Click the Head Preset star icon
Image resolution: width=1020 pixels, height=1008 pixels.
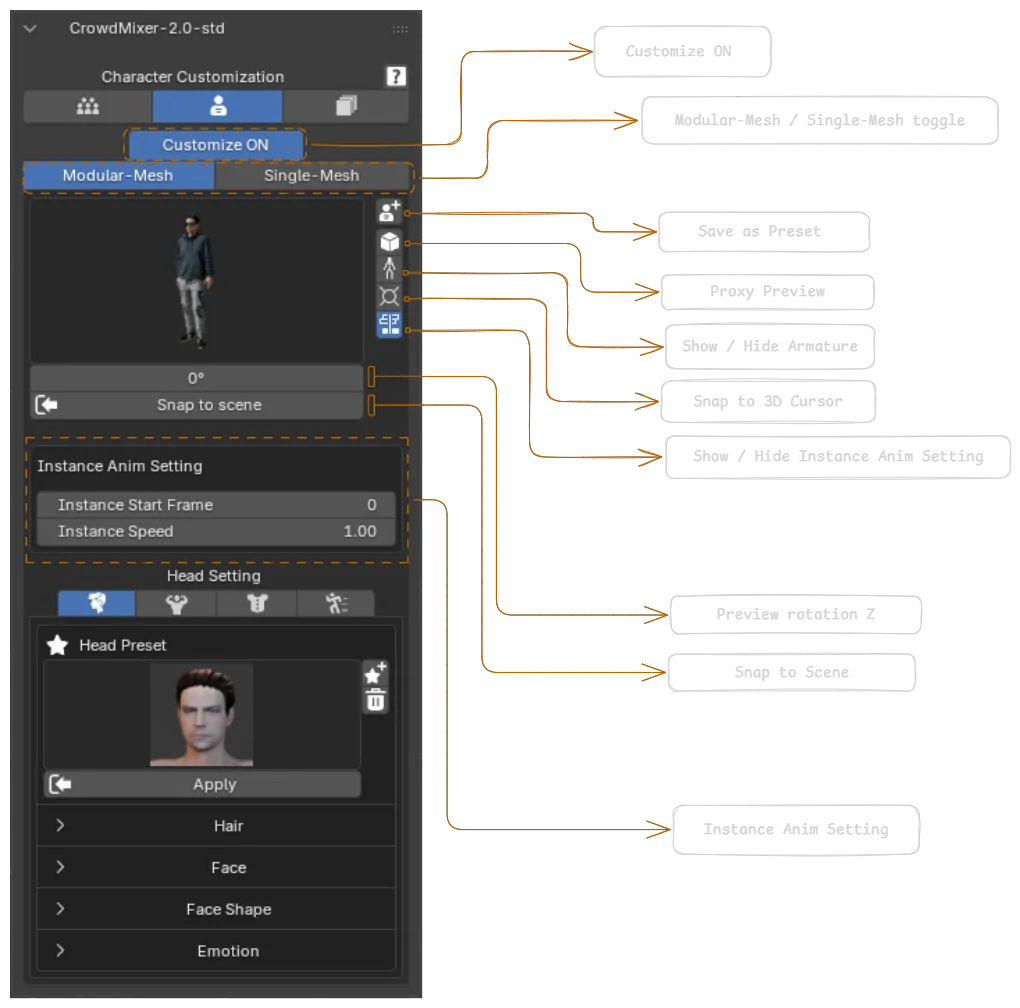[57, 645]
